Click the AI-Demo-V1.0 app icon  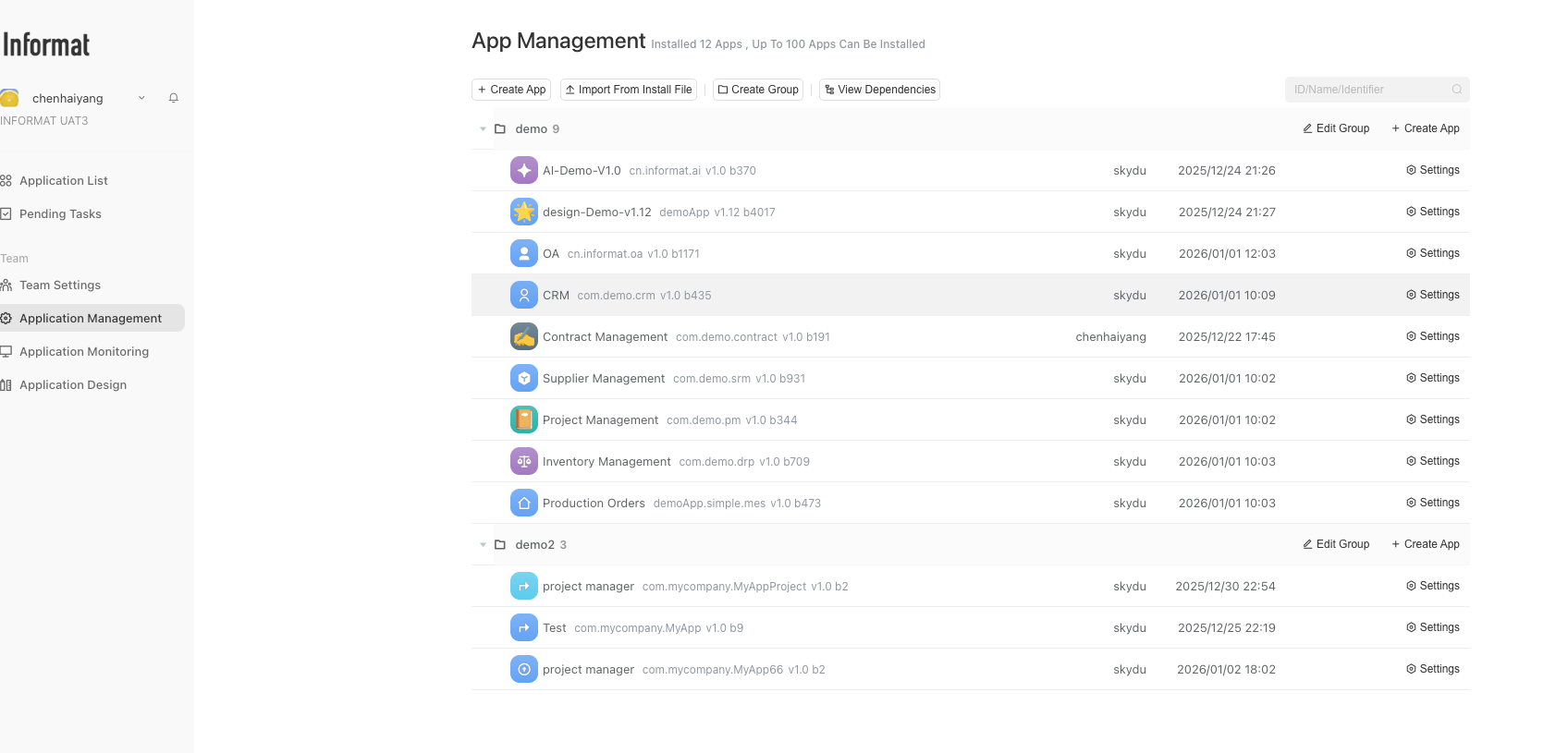[523, 170]
